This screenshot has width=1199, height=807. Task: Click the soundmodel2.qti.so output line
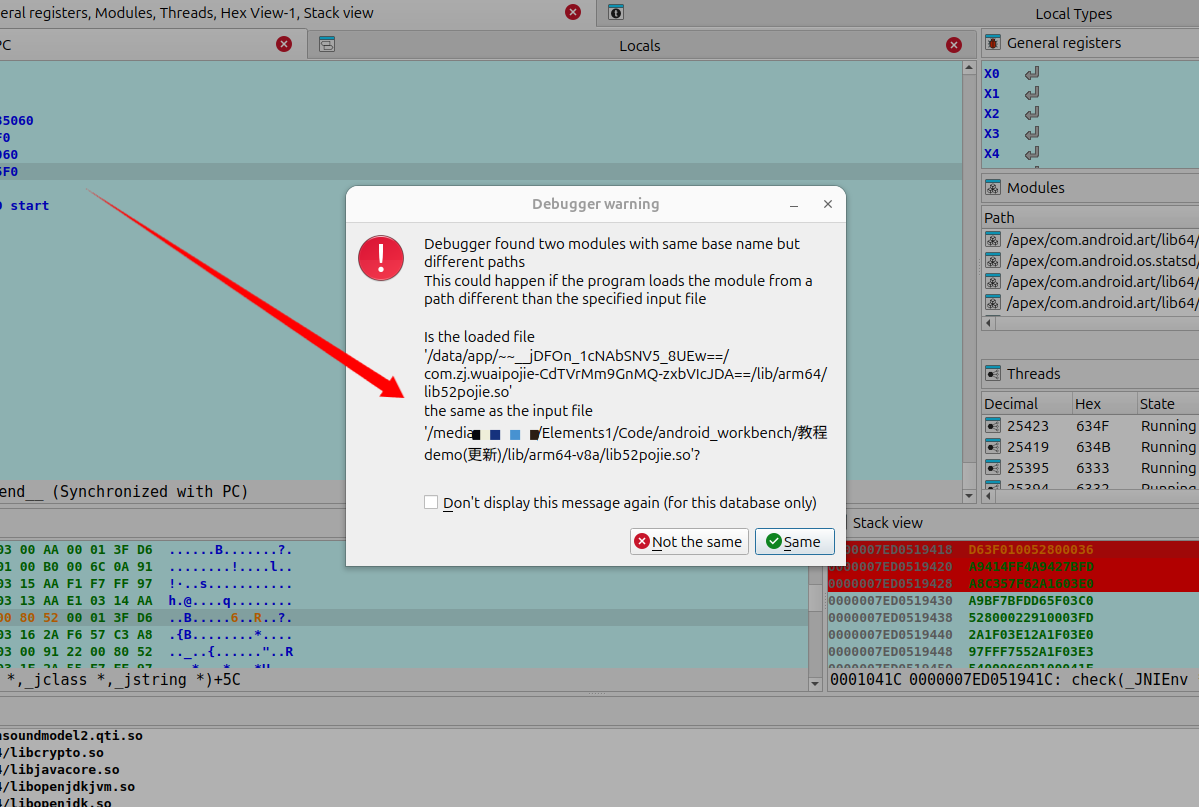point(71,736)
